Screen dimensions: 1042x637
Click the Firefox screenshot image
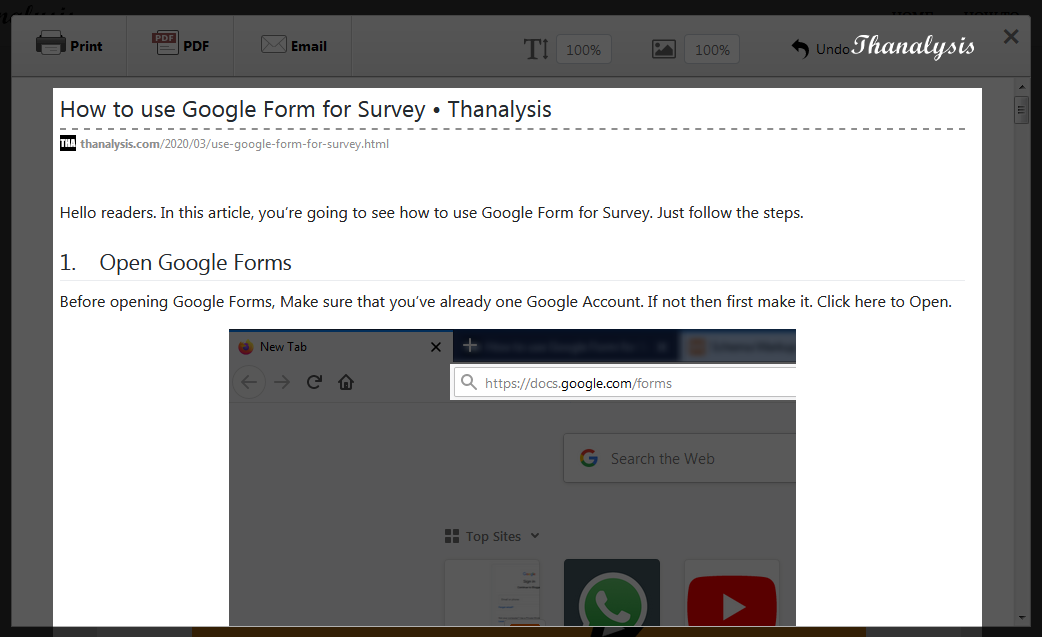click(512, 477)
